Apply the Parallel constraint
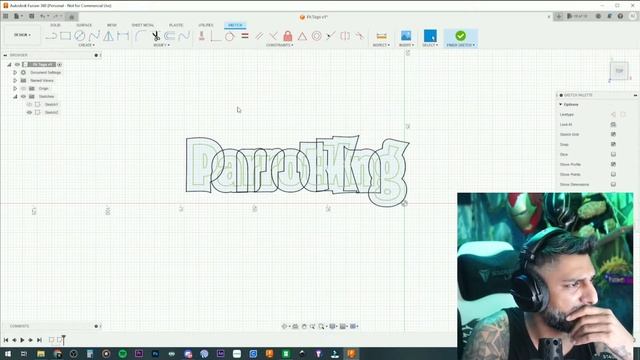The image size is (640, 360). 259,36
